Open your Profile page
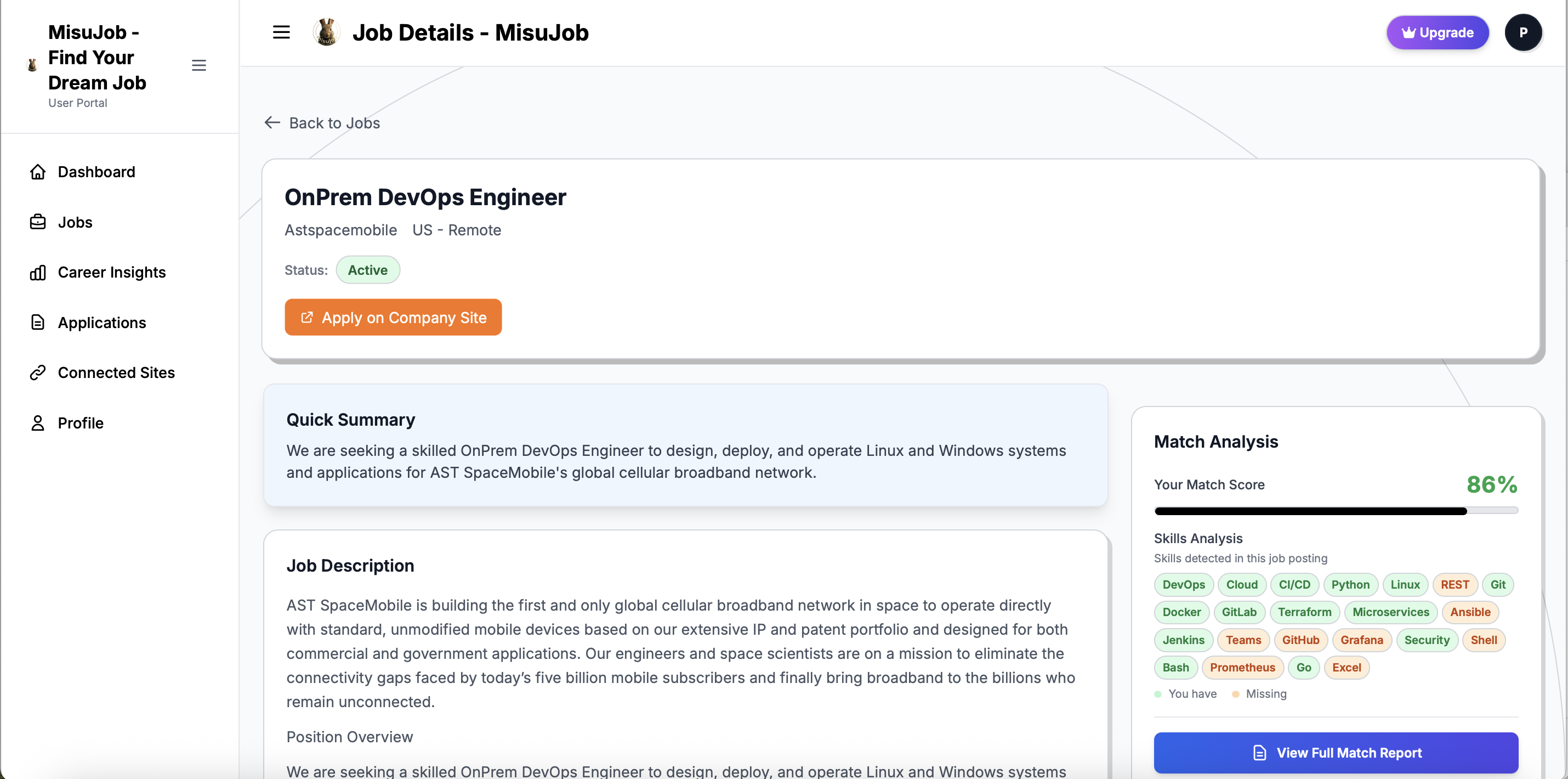 coord(81,423)
